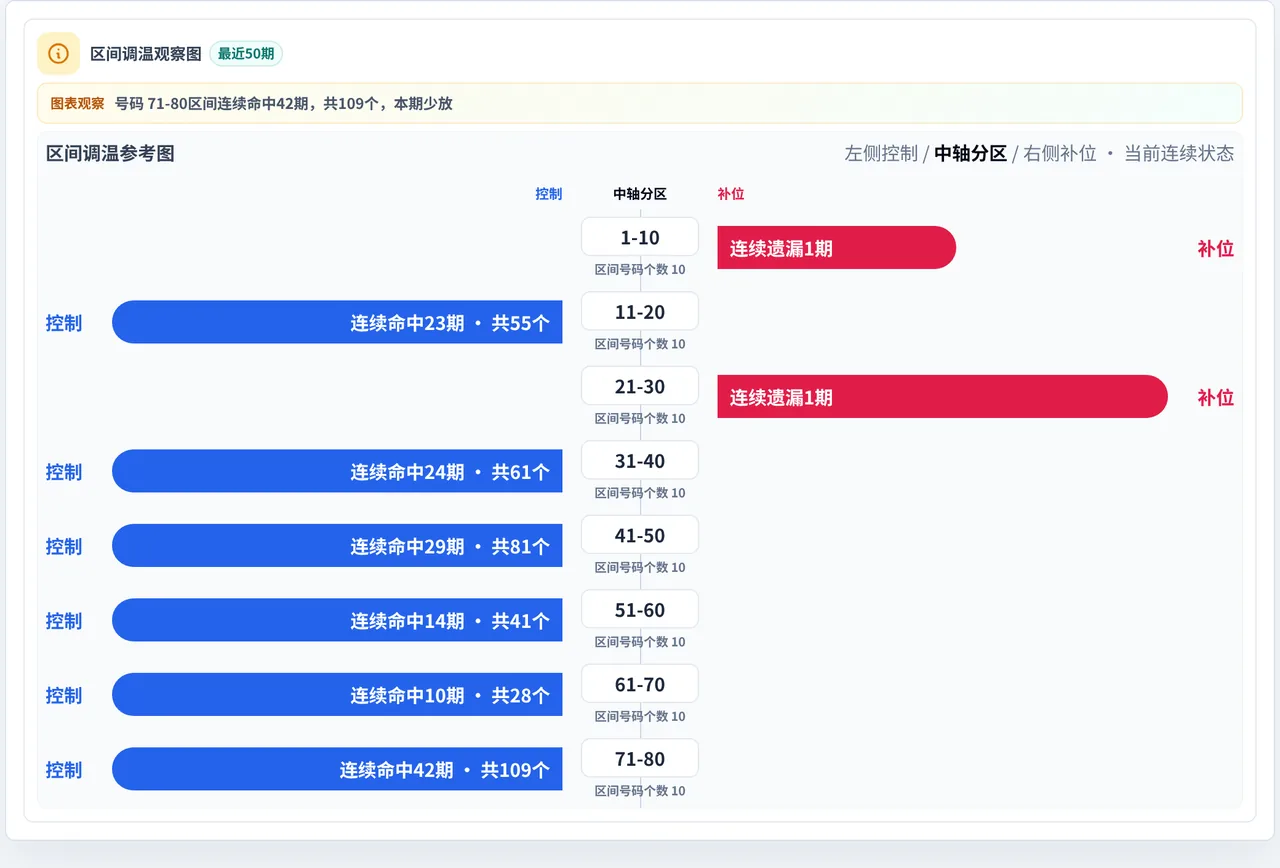This screenshot has width=1280, height=868.
Task: Click the red 补位 column header
Action: point(731,194)
